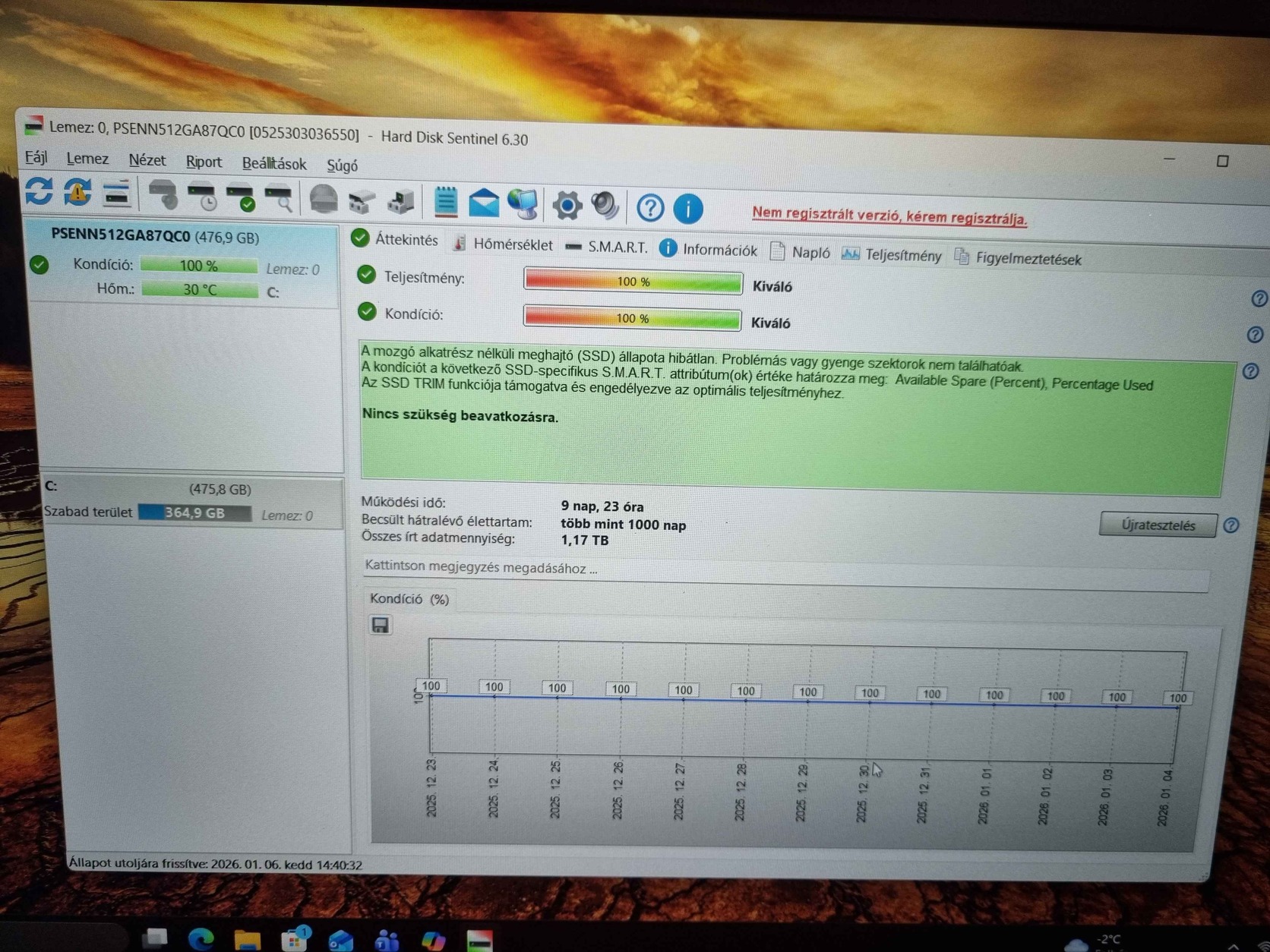This screenshot has height=952, width=1270.
Task: Click Hard Disk Sentinel taskbar icon
Action: pos(479,941)
